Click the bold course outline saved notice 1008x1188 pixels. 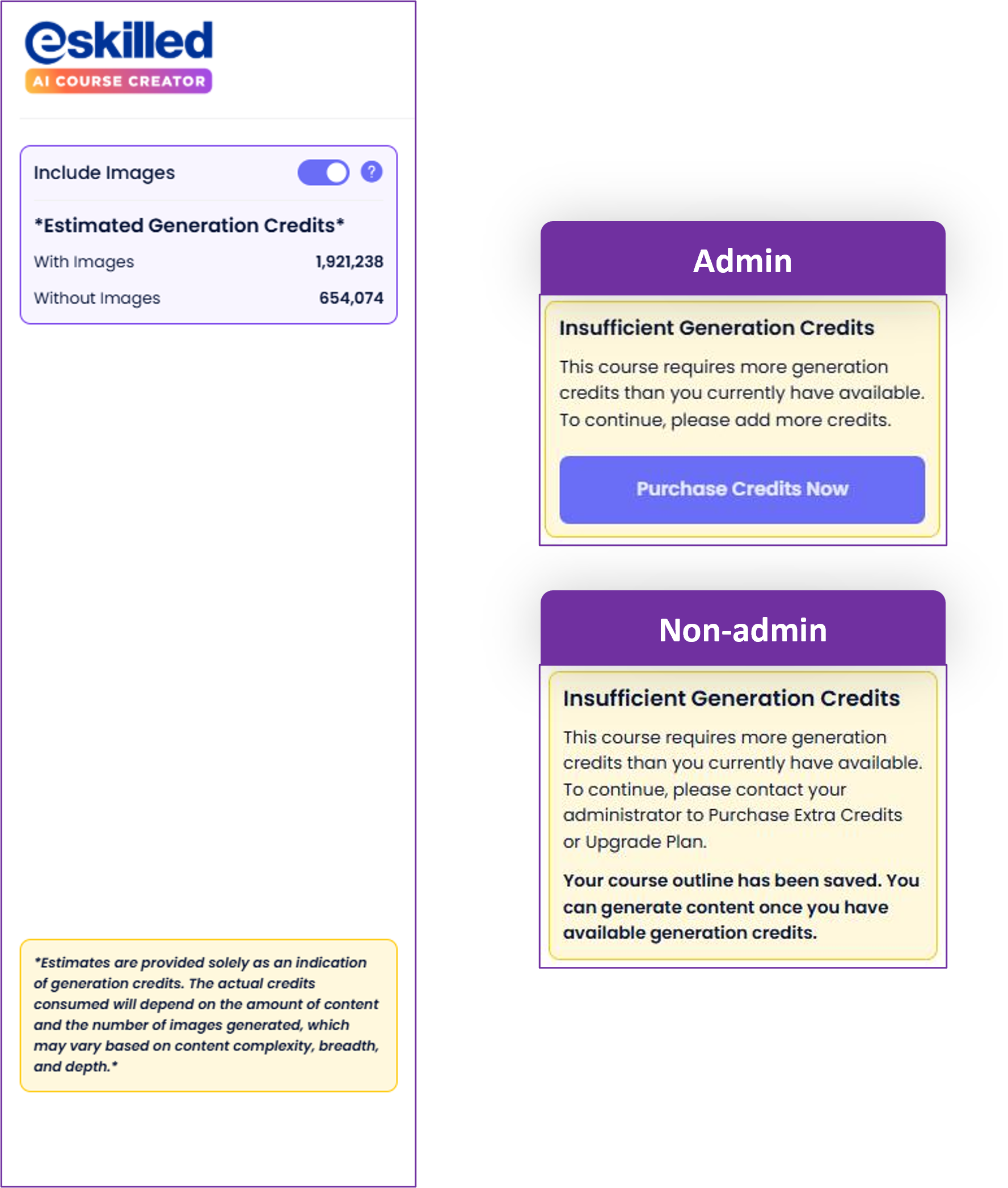click(741, 906)
